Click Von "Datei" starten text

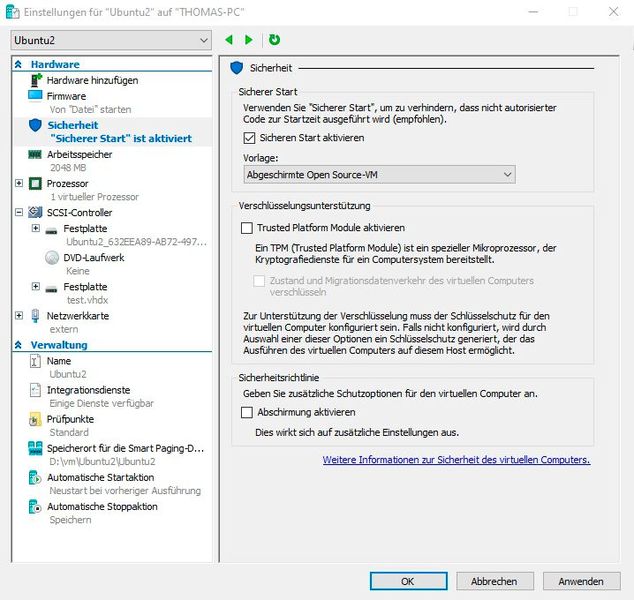[91, 110]
